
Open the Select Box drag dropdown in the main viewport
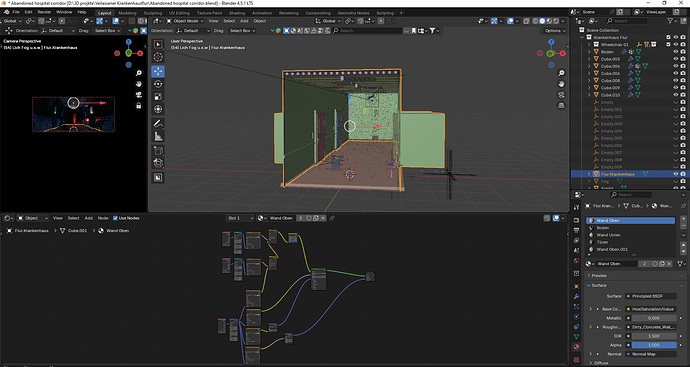[242, 31]
